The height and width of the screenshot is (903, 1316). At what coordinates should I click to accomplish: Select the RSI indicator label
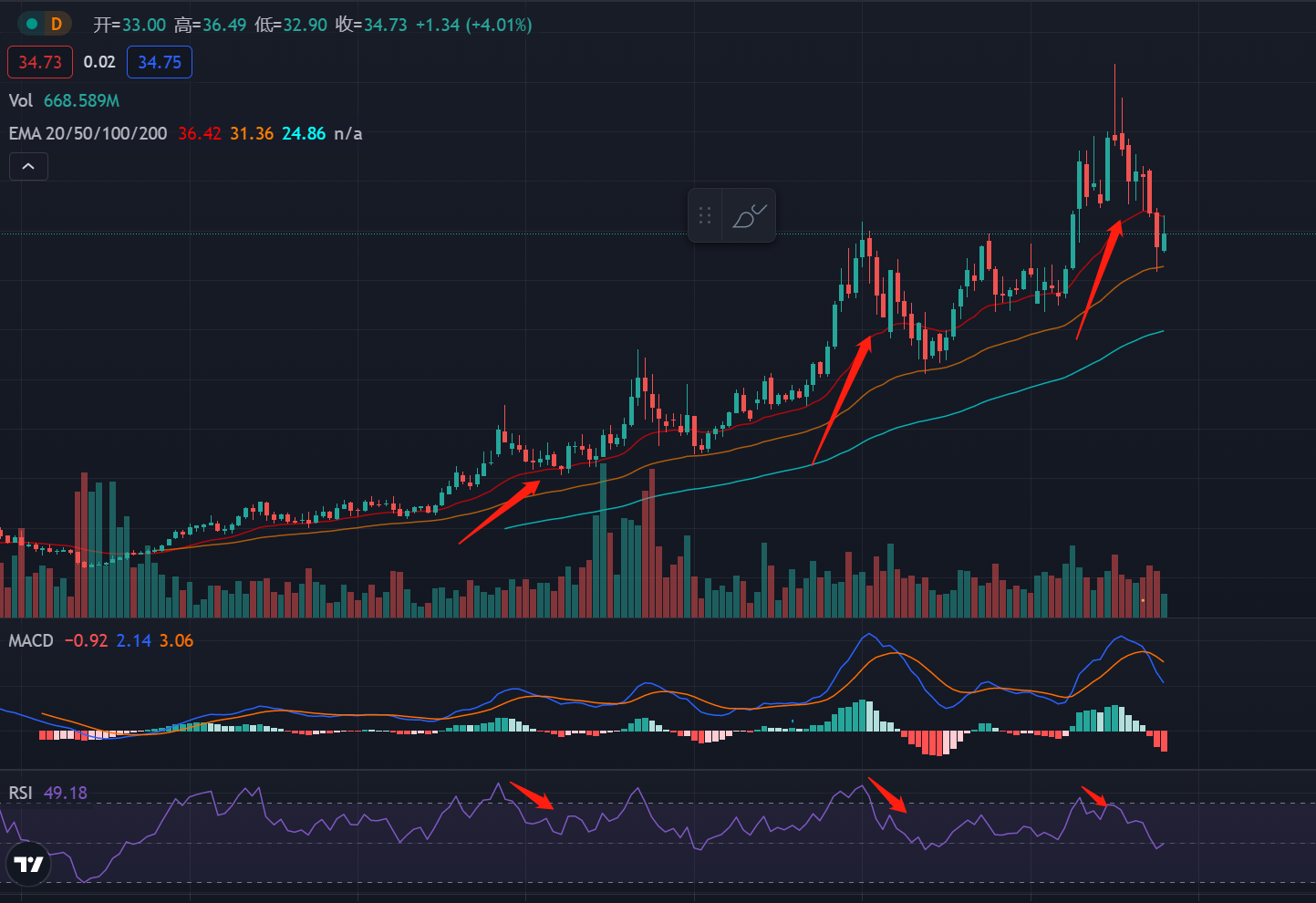(x=20, y=793)
